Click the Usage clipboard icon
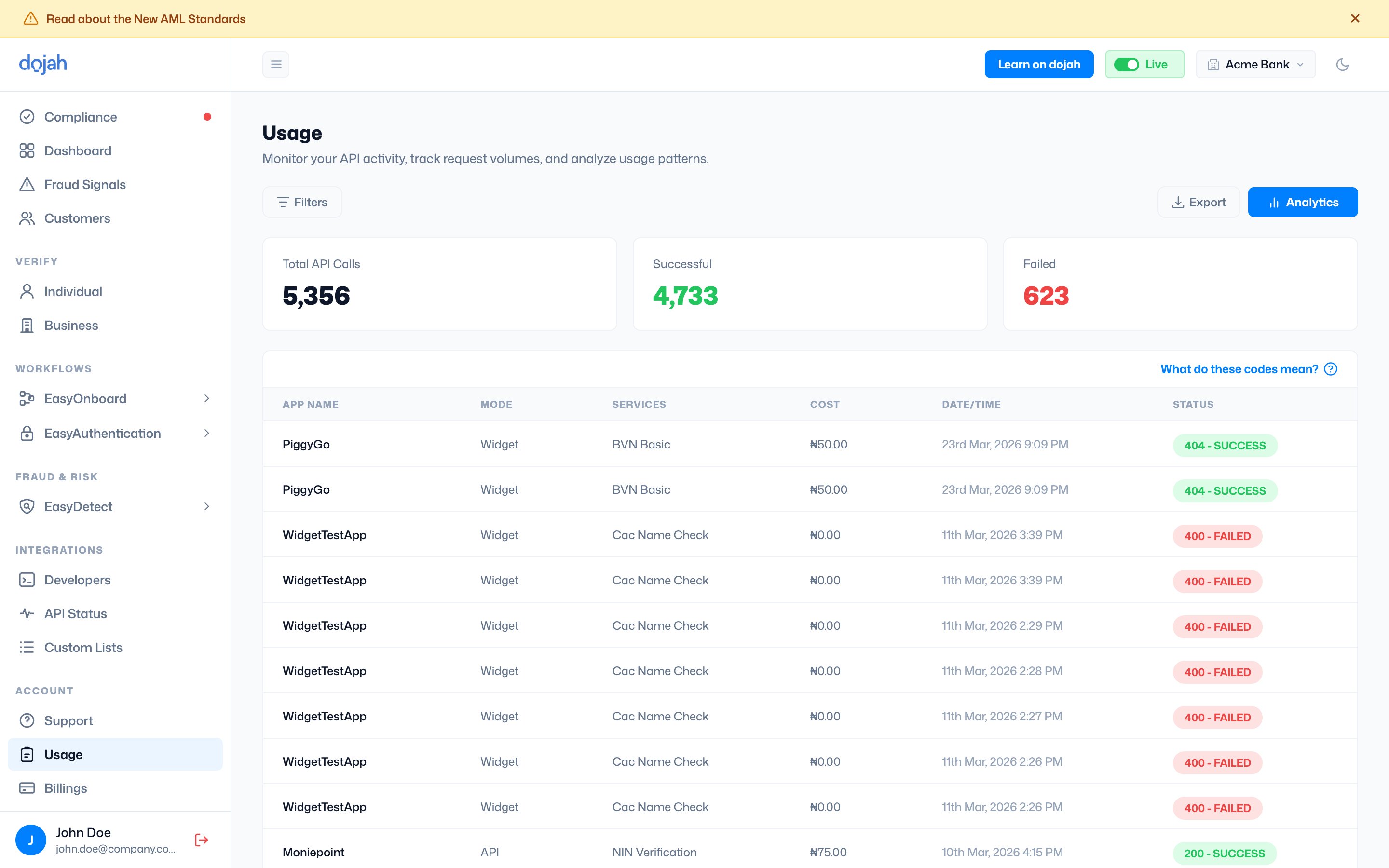The width and height of the screenshot is (1389, 868). [x=27, y=754]
